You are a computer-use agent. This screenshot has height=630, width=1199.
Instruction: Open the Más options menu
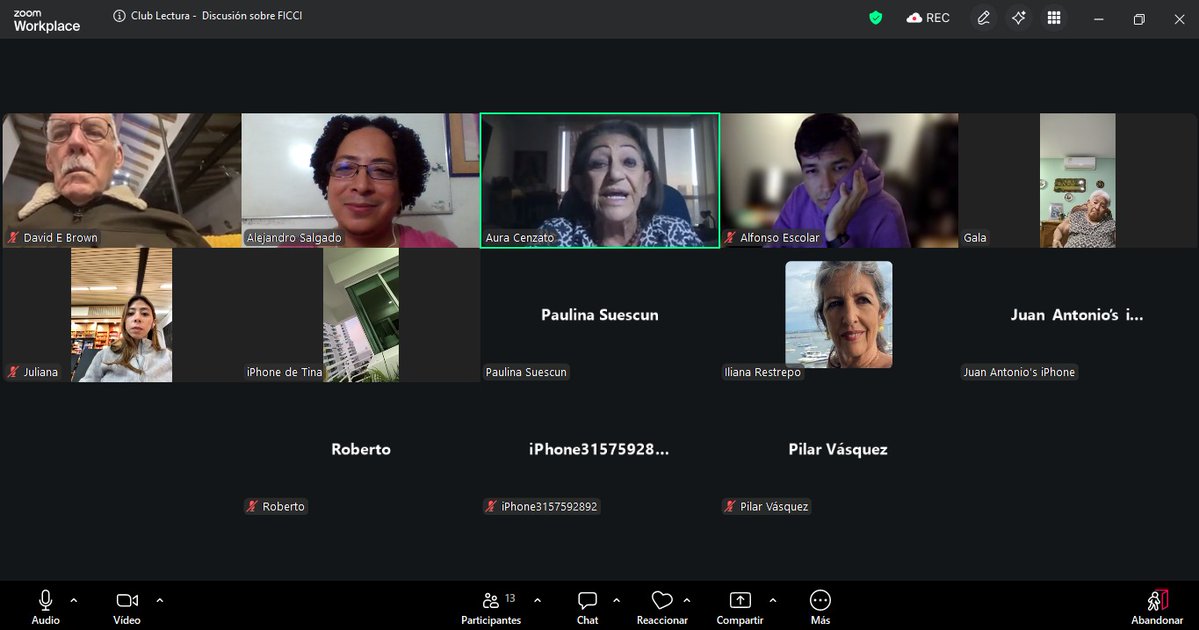(820, 607)
